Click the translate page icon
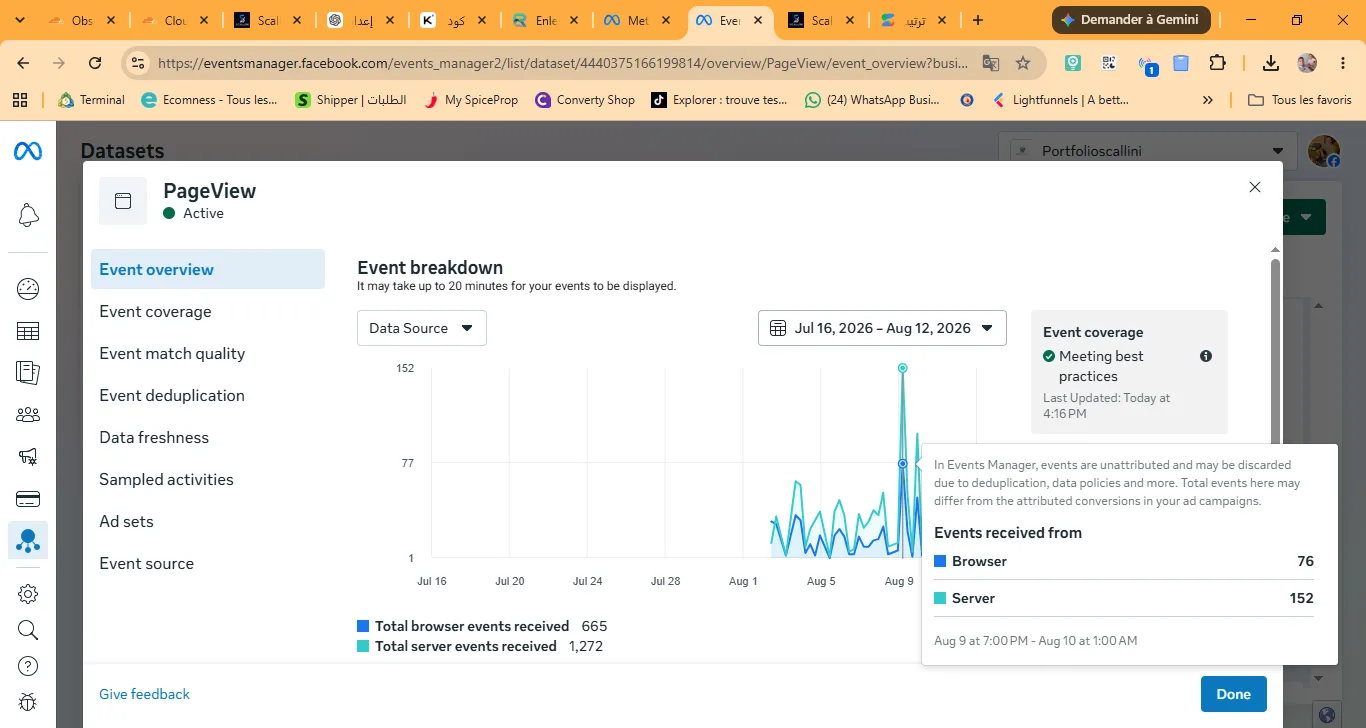Viewport: 1366px width, 728px height. [x=991, y=63]
